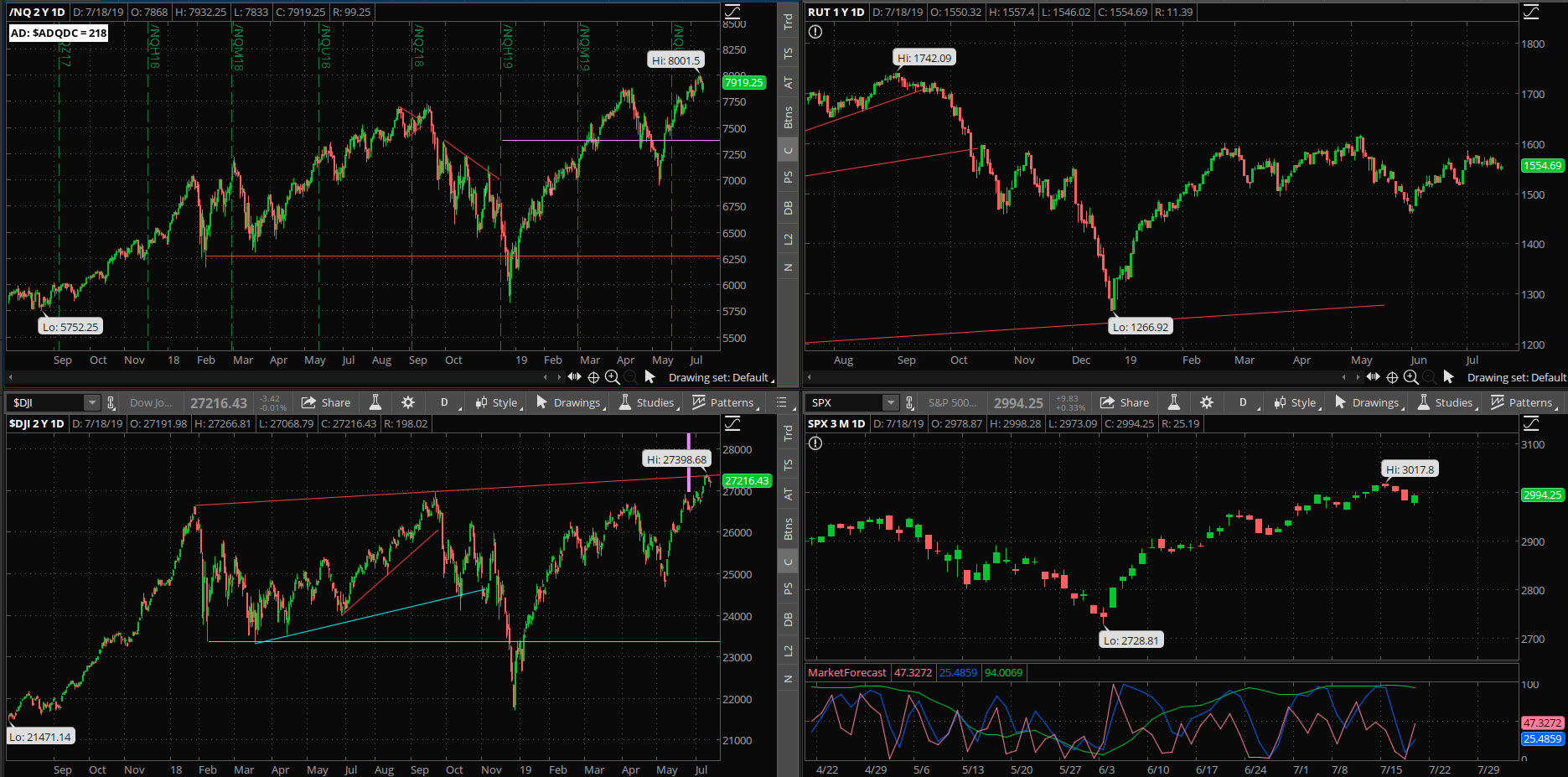This screenshot has height=777, width=1568.
Task: Click the 27216.43 price bubble on $DJI axis
Action: click(747, 480)
